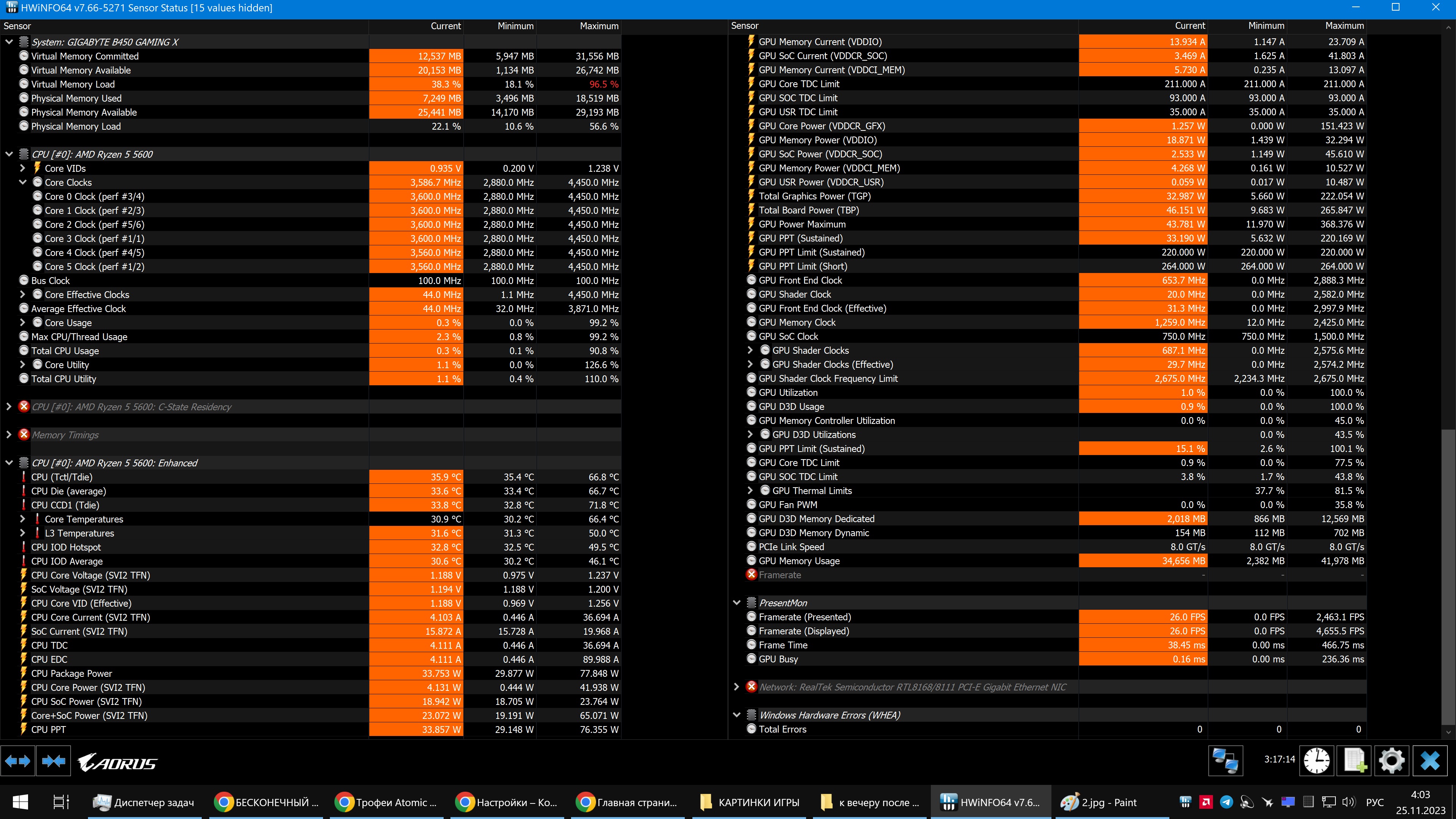Expand the GPU Thermal Limits row
Screen dimensions: 1456x819
(x=750, y=491)
